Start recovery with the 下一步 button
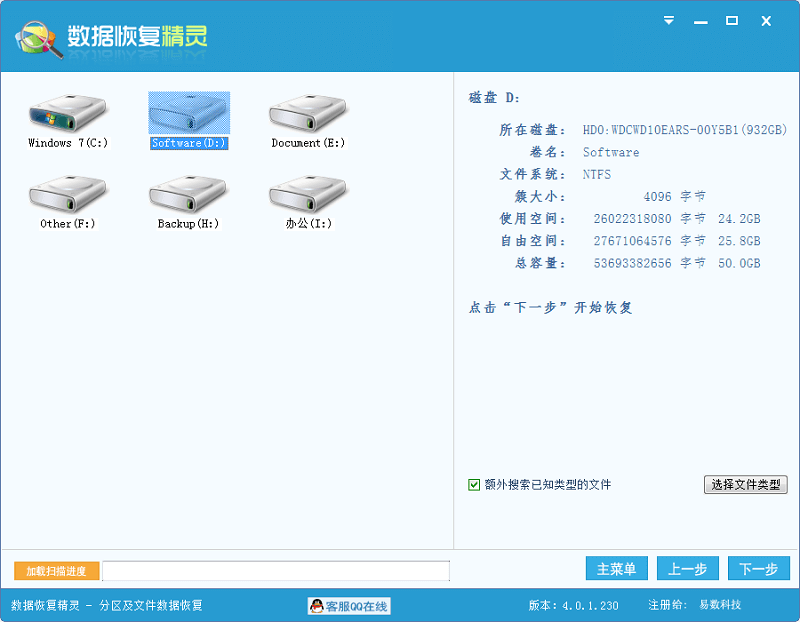800x622 pixels. coord(758,568)
